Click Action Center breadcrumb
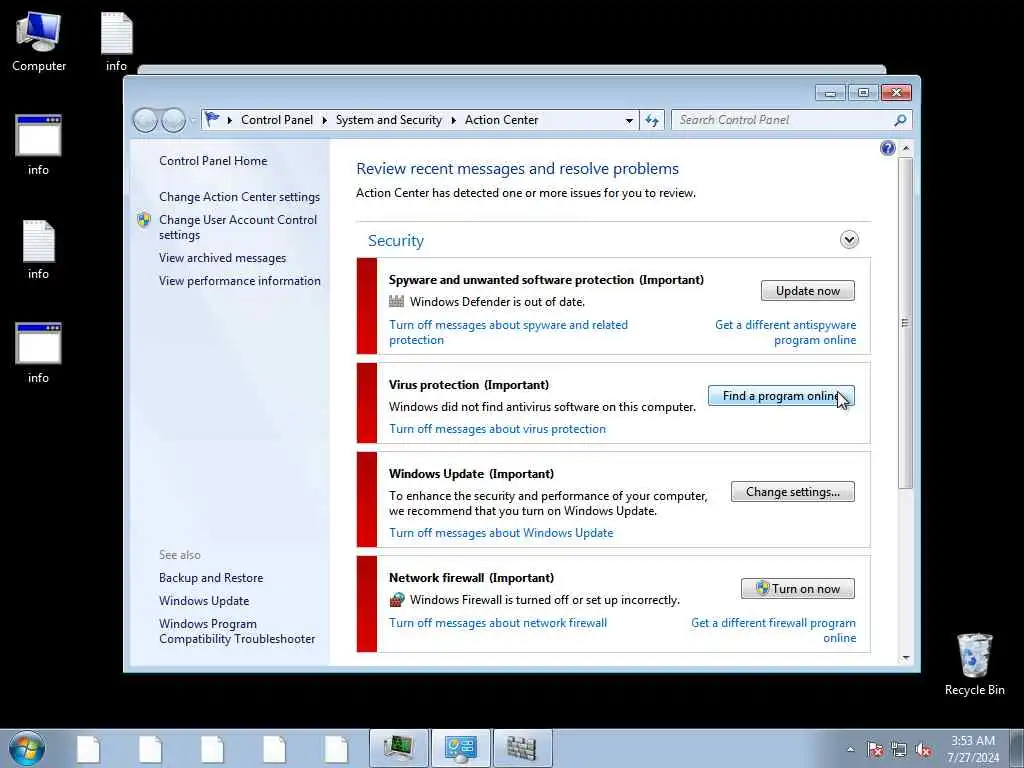Image resolution: width=1024 pixels, height=768 pixels. 502,120
